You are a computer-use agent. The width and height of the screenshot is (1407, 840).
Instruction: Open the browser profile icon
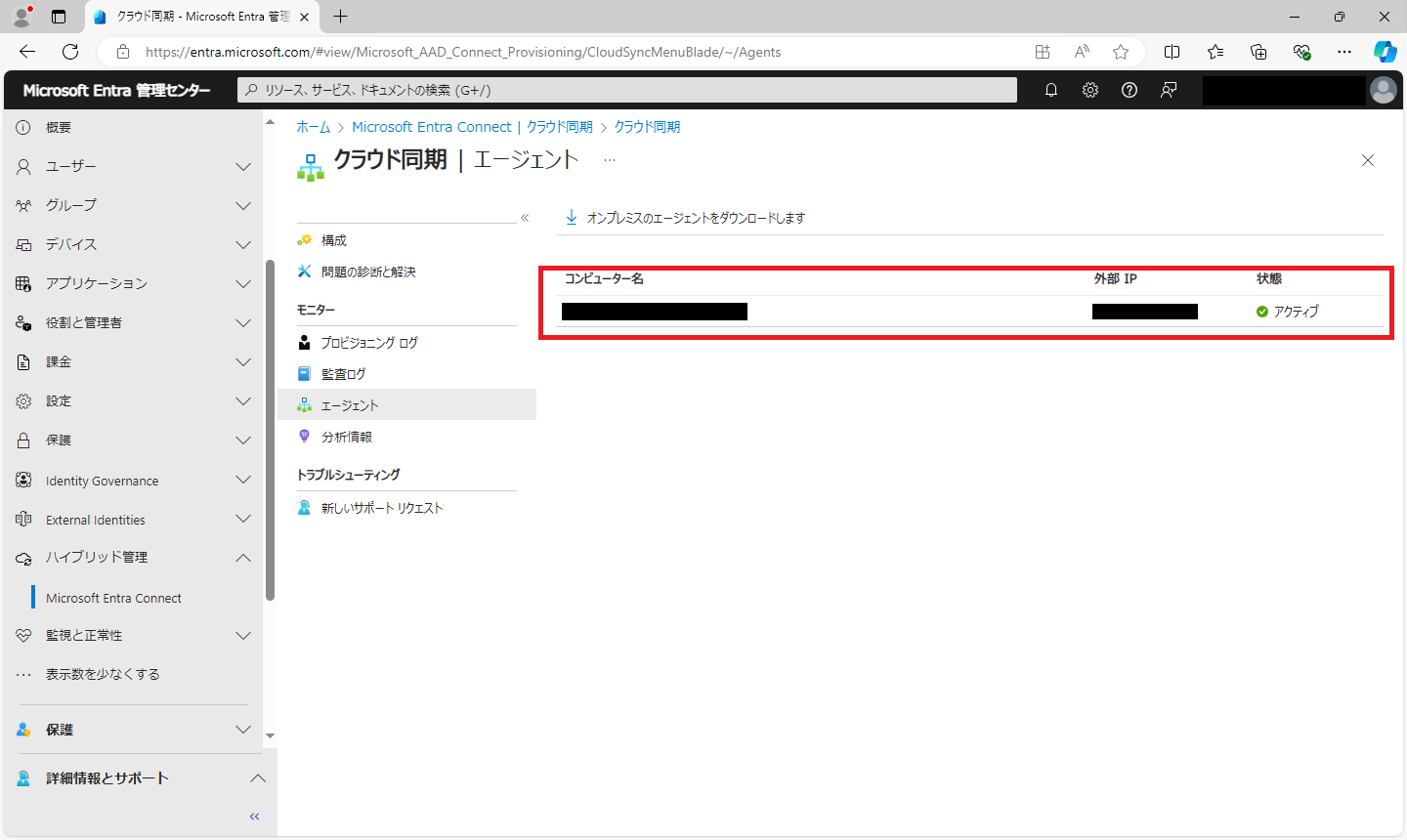[x=21, y=17]
